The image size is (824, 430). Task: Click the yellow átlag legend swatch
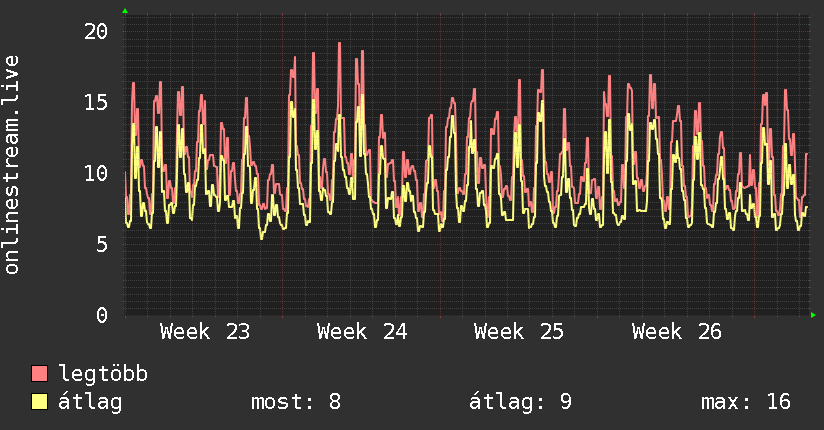[x=39, y=402]
